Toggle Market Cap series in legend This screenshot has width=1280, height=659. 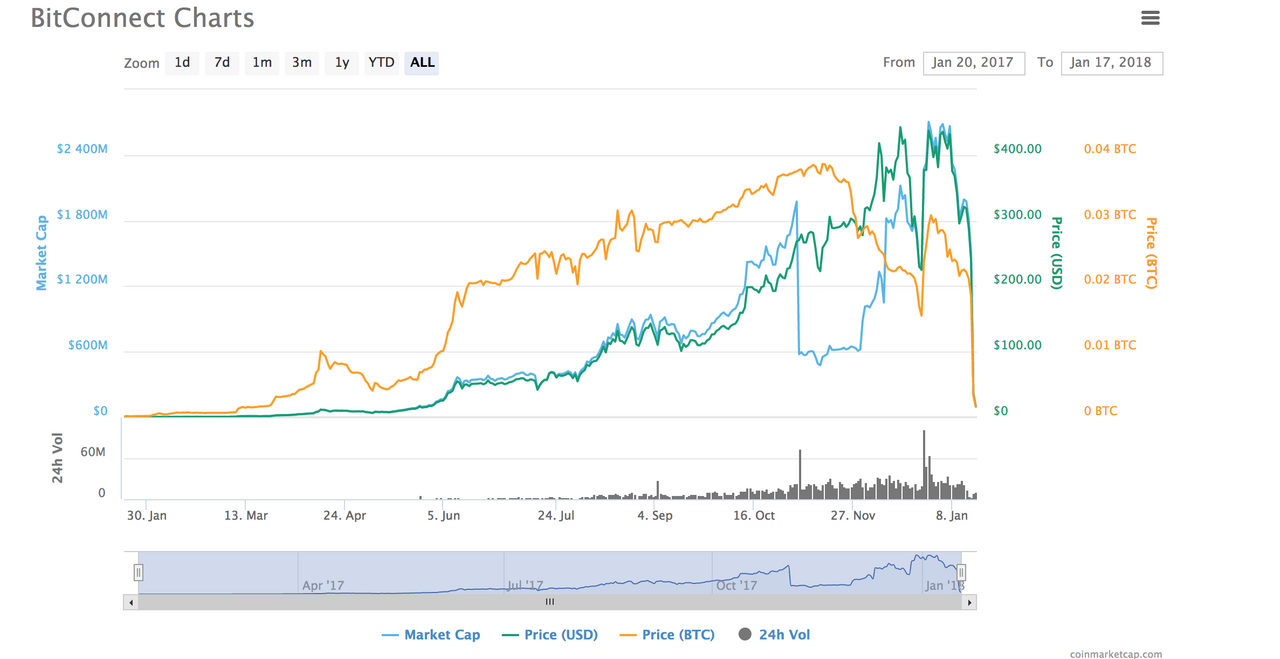click(431, 635)
